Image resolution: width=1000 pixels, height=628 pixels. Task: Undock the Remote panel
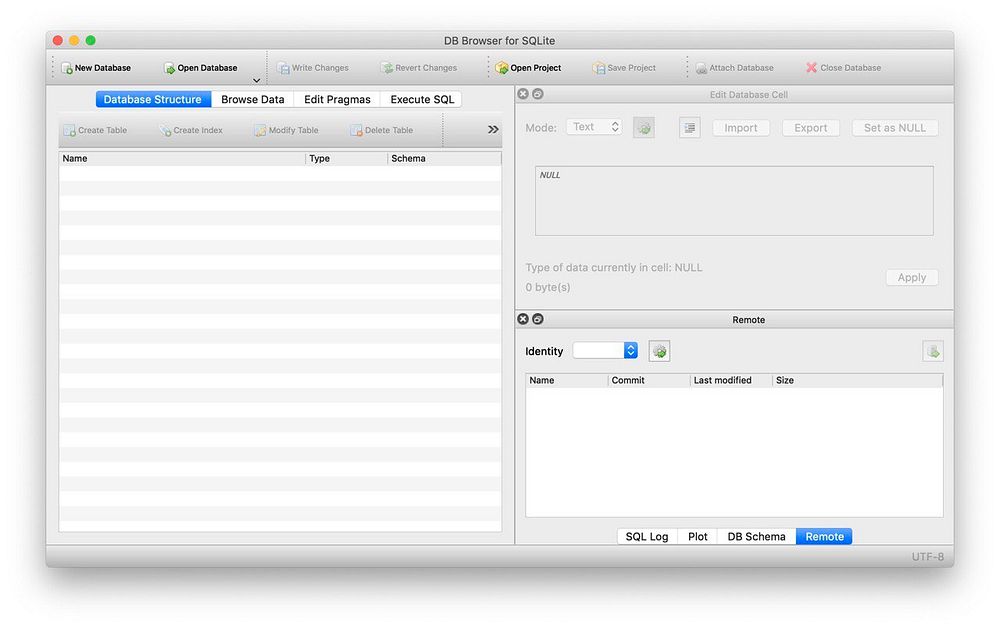click(538, 319)
